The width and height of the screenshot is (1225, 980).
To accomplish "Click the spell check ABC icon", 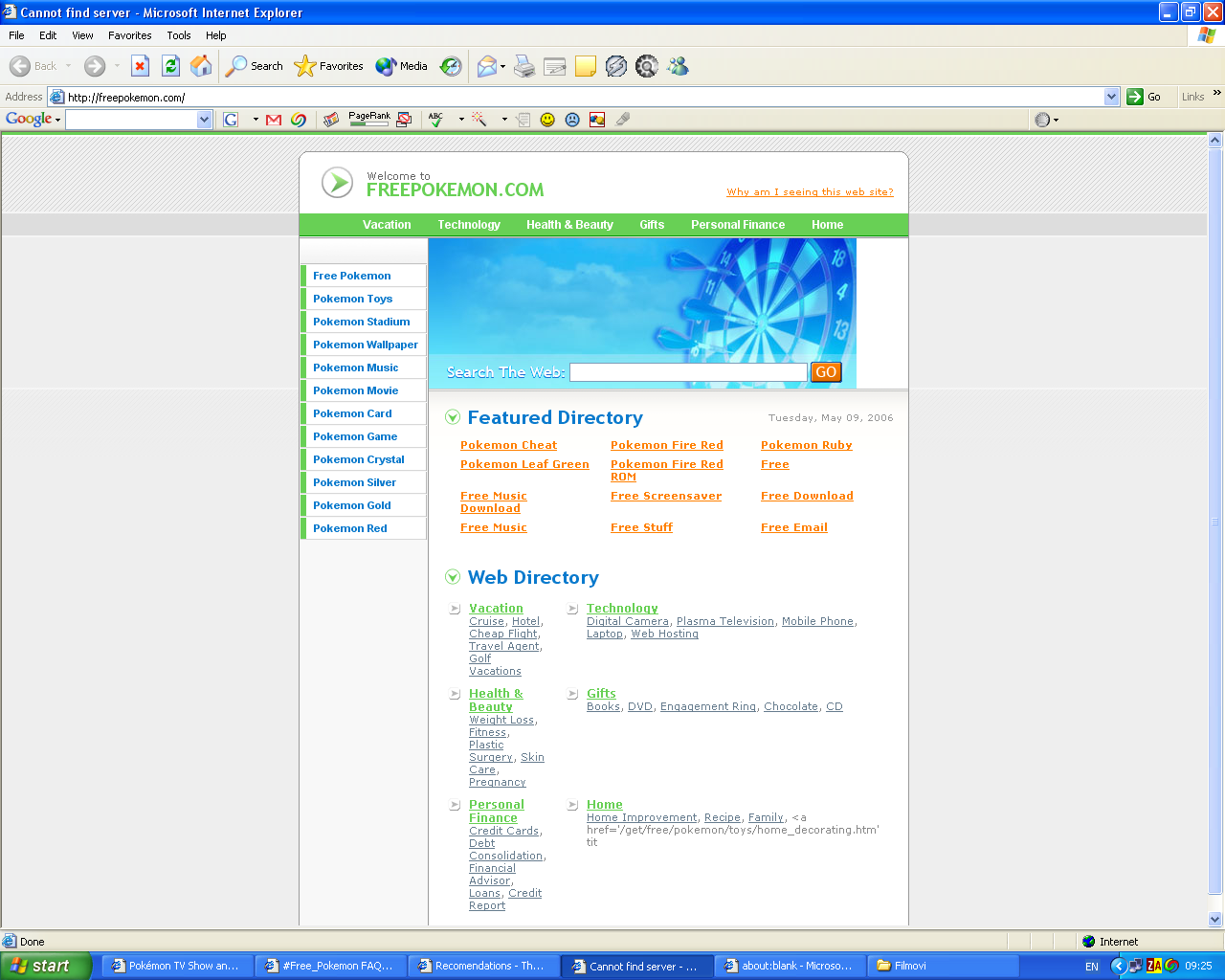I will [x=436, y=120].
